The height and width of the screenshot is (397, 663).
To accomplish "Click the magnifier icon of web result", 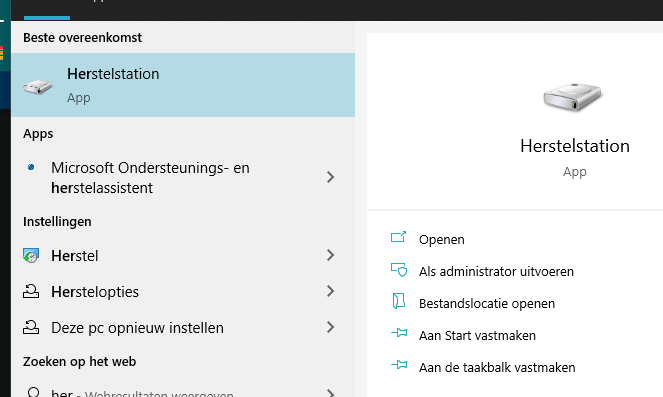I will (x=33, y=392).
